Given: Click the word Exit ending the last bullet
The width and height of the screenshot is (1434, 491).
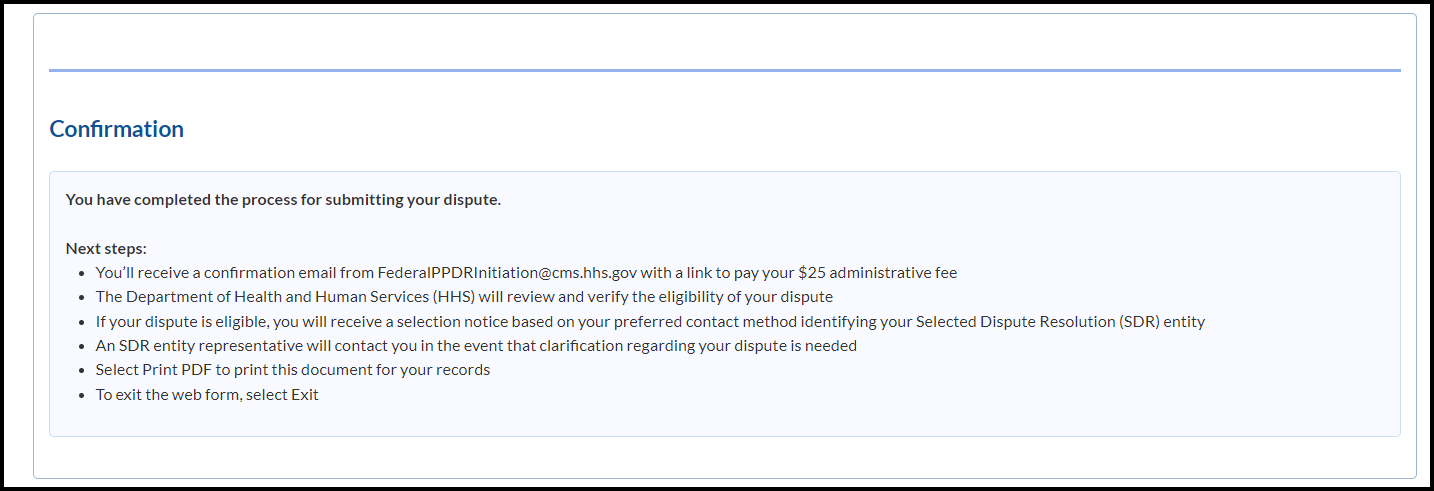Looking at the screenshot, I should click(x=304, y=395).
